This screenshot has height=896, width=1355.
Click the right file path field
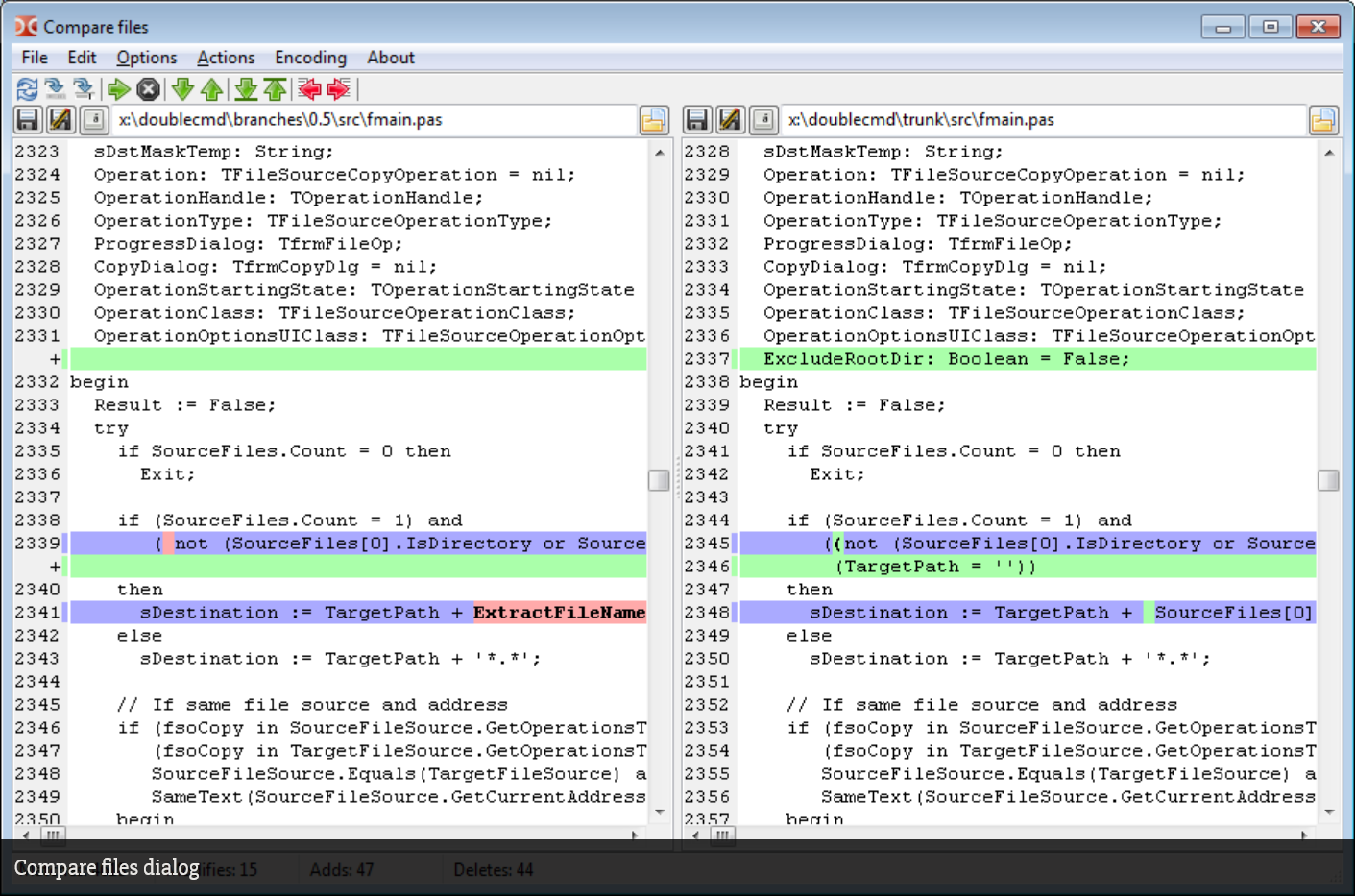tap(1044, 120)
